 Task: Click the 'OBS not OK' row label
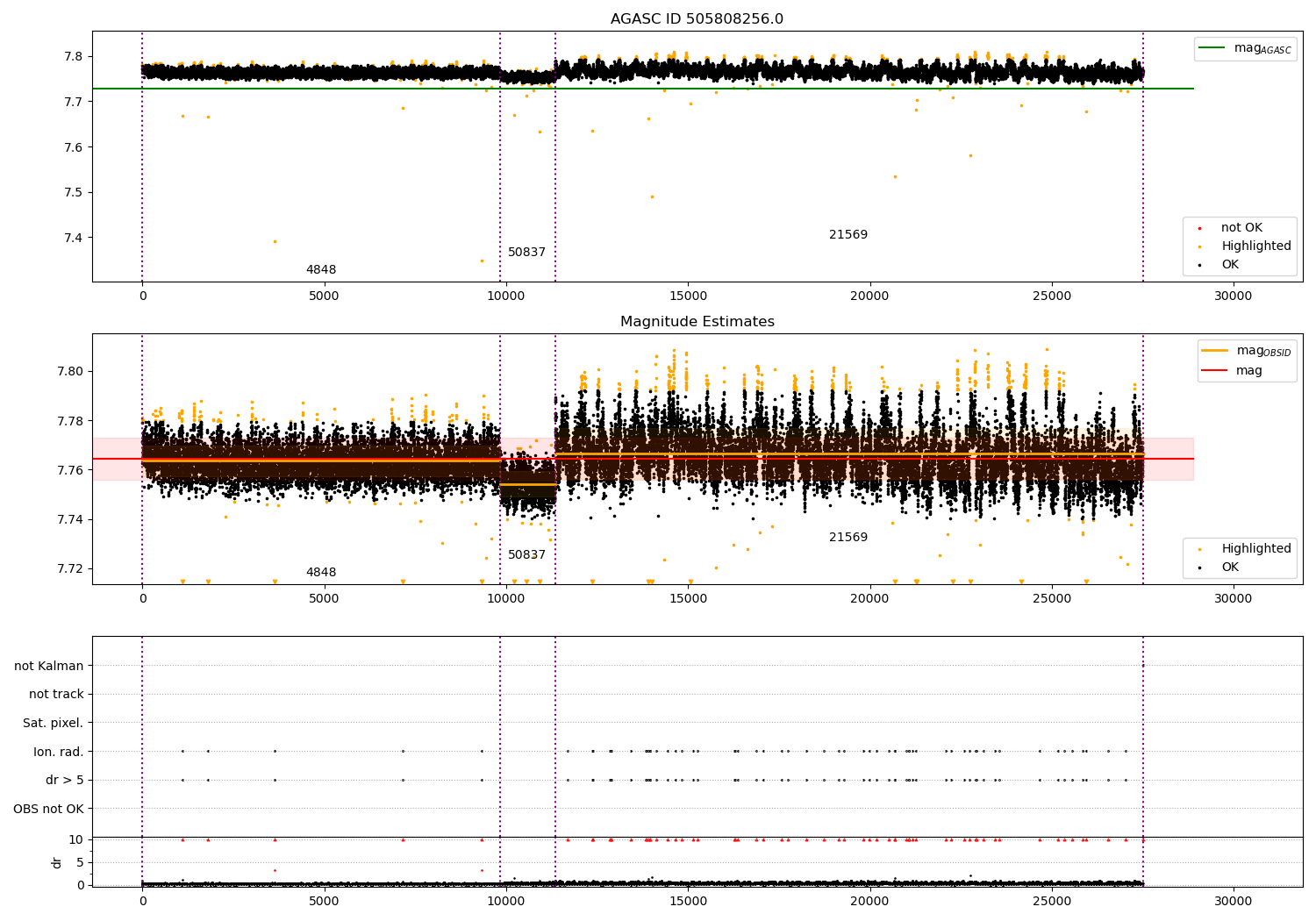coord(49,809)
